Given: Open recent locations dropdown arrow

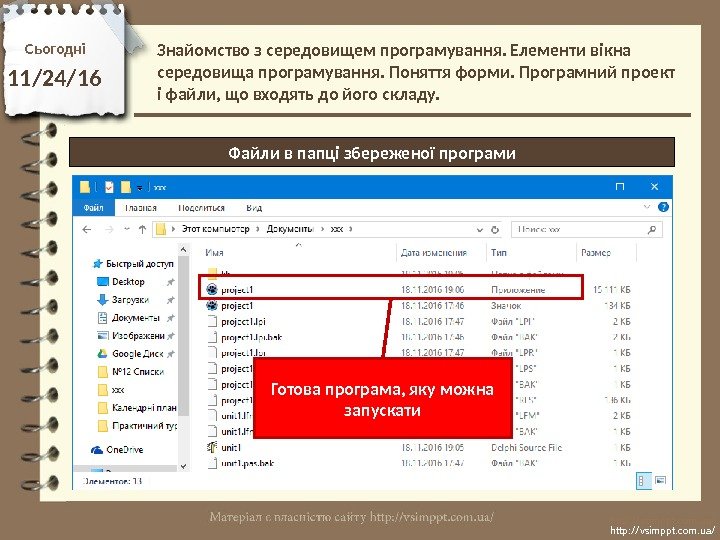Looking at the screenshot, I should click(x=127, y=229).
